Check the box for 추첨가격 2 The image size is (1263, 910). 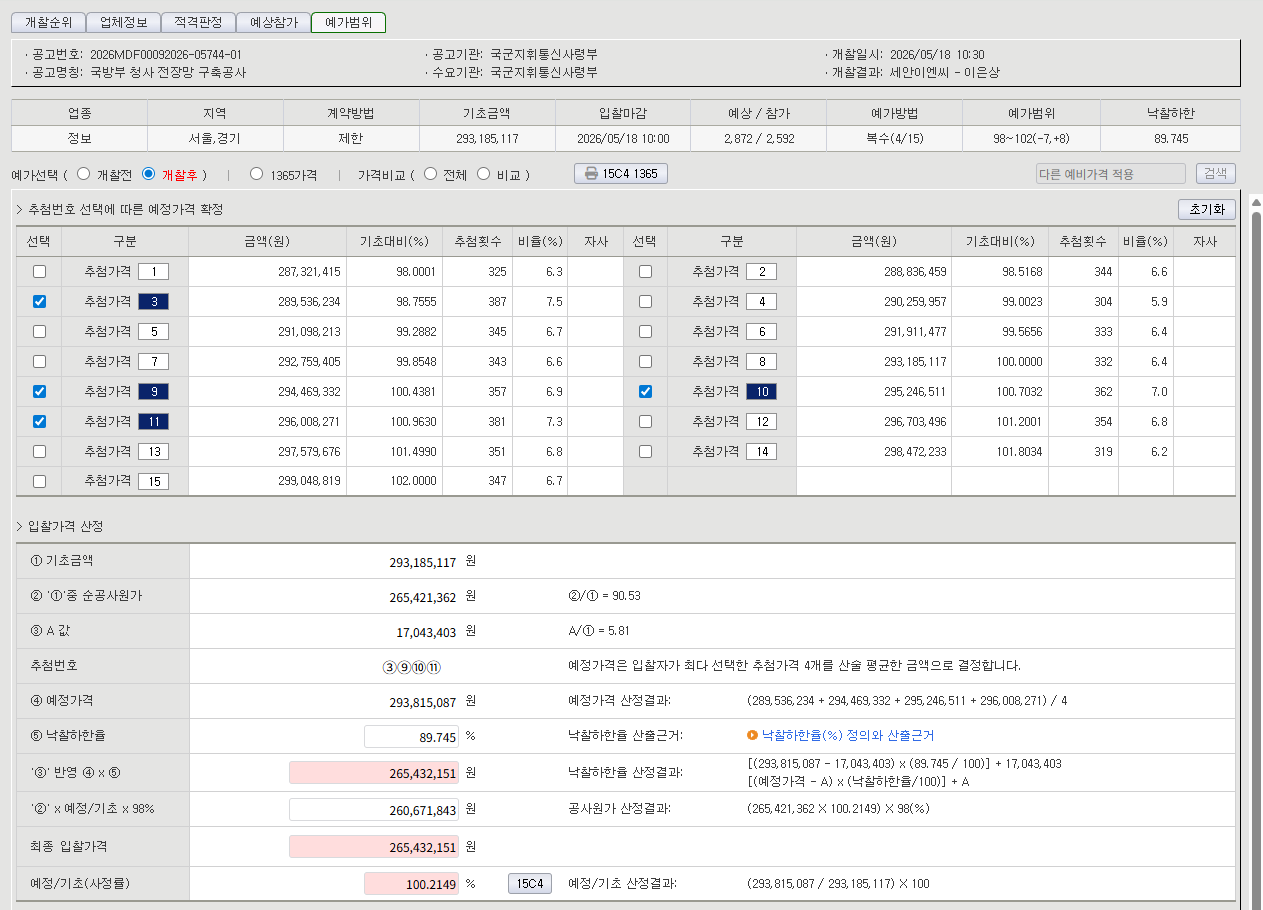[645, 271]
